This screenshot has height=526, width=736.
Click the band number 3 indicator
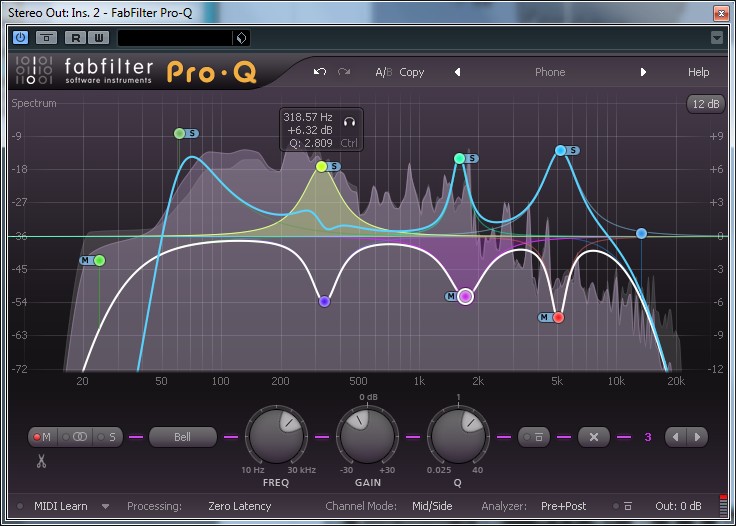tap(648, 437)
